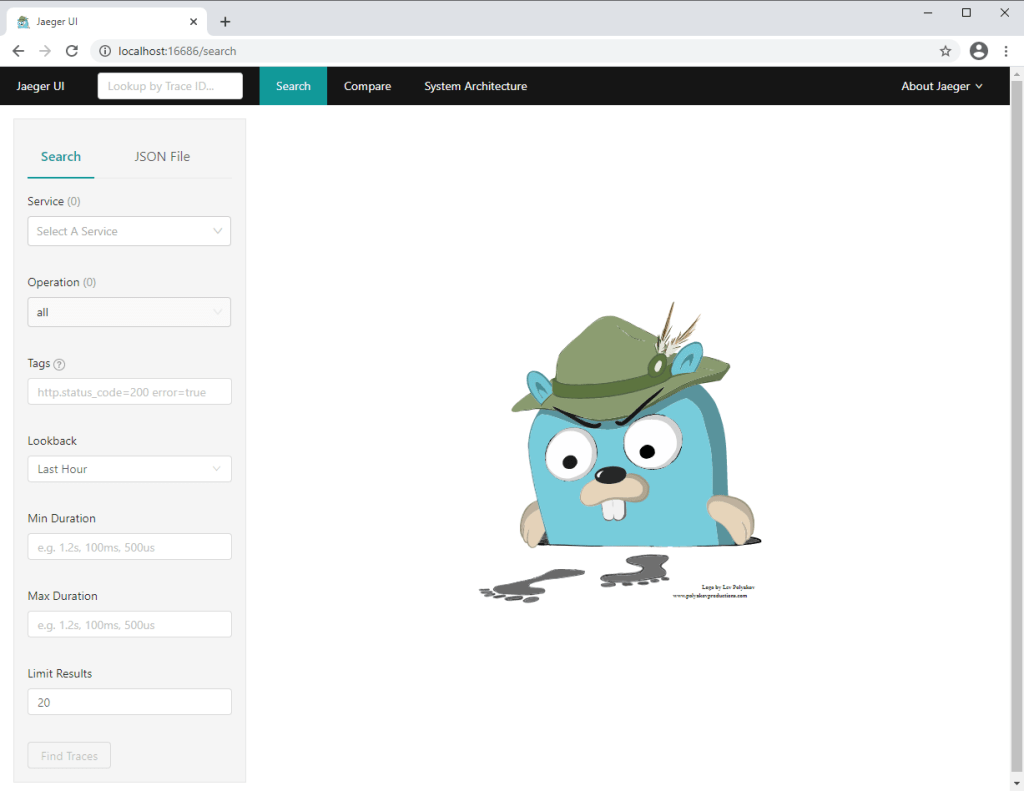Click the Min Duration input field

tap(129, 547)
